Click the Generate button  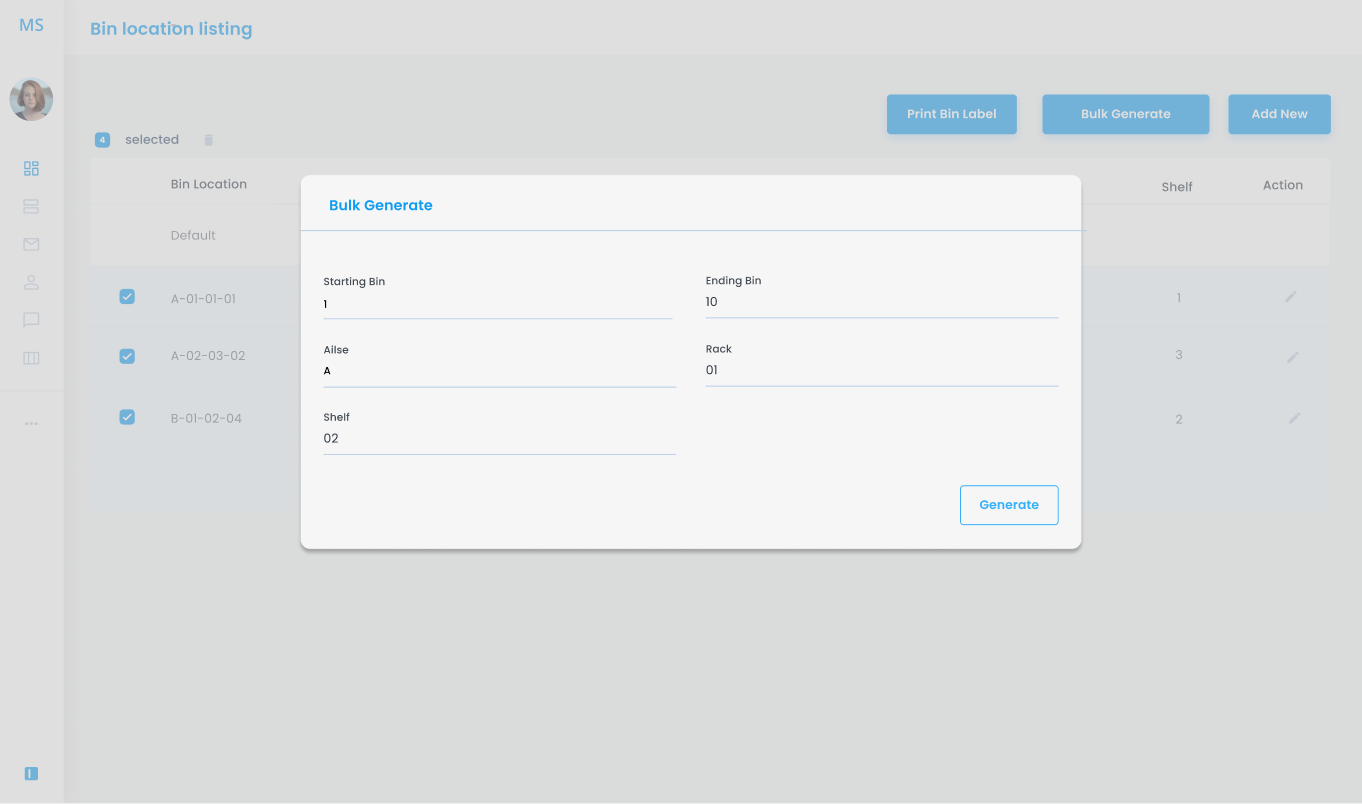tap(1008, 505)
